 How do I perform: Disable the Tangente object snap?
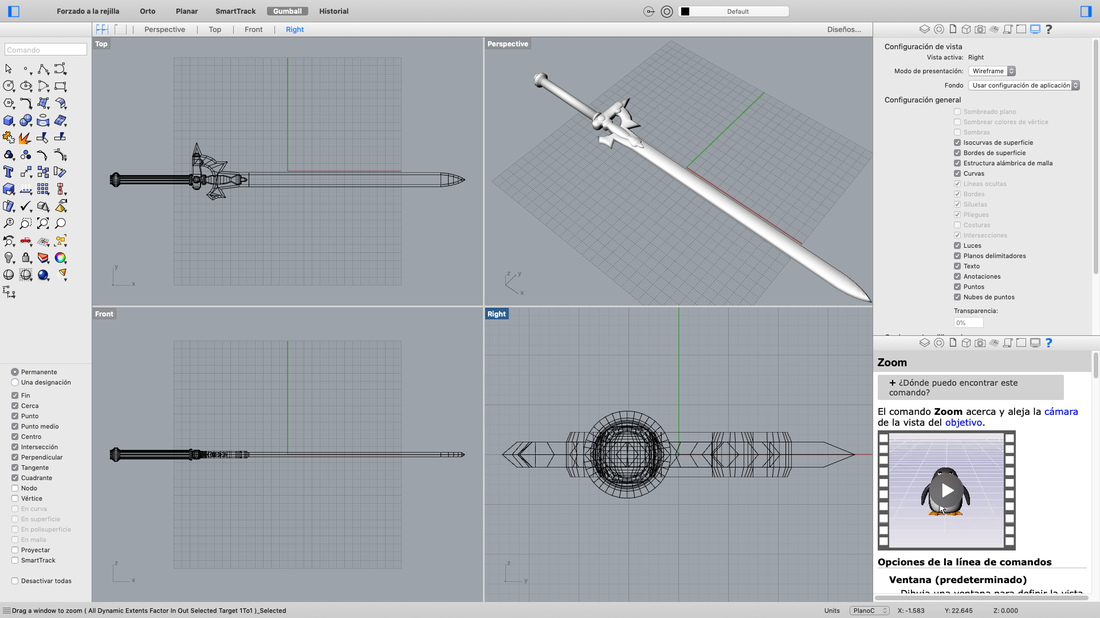pyautogui.click(x=15, y=468)
